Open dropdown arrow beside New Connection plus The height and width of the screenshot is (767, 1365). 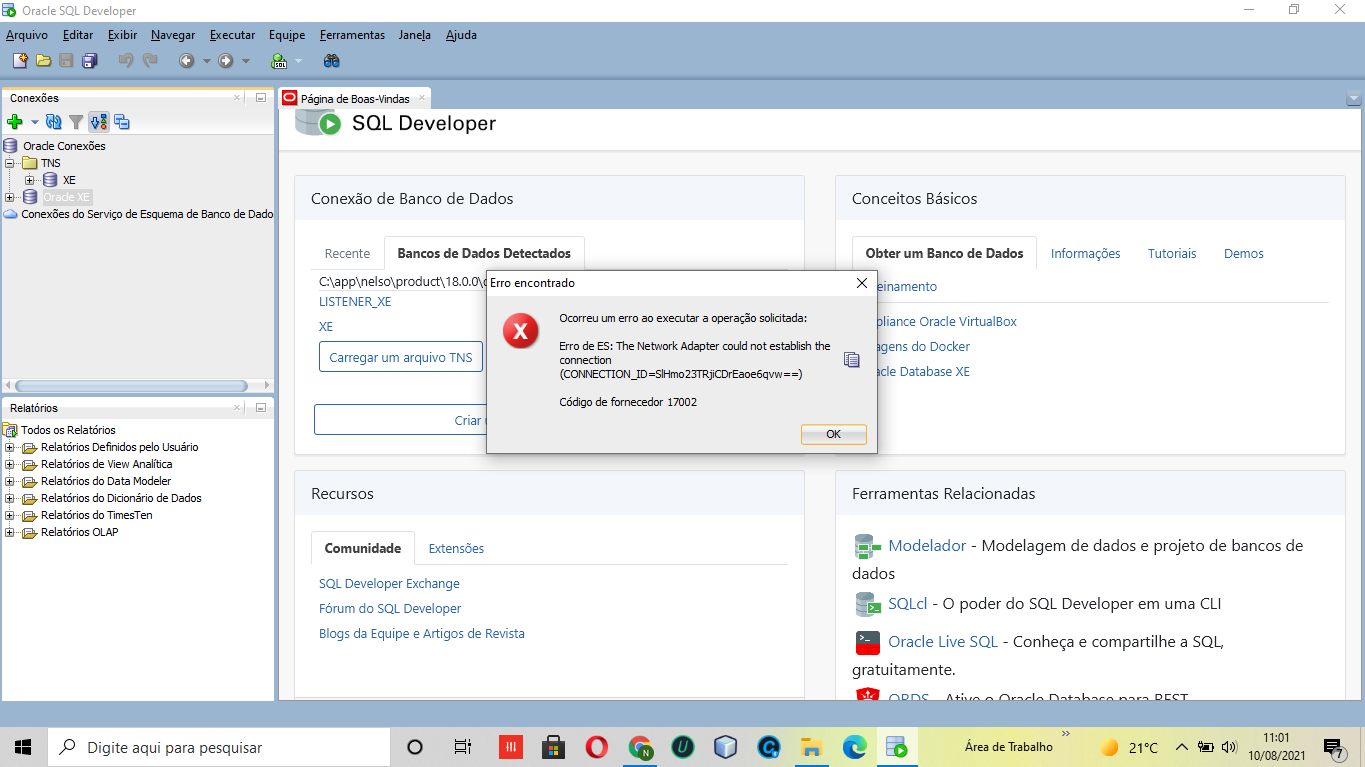pyautogui.click(x=34, y=122)
